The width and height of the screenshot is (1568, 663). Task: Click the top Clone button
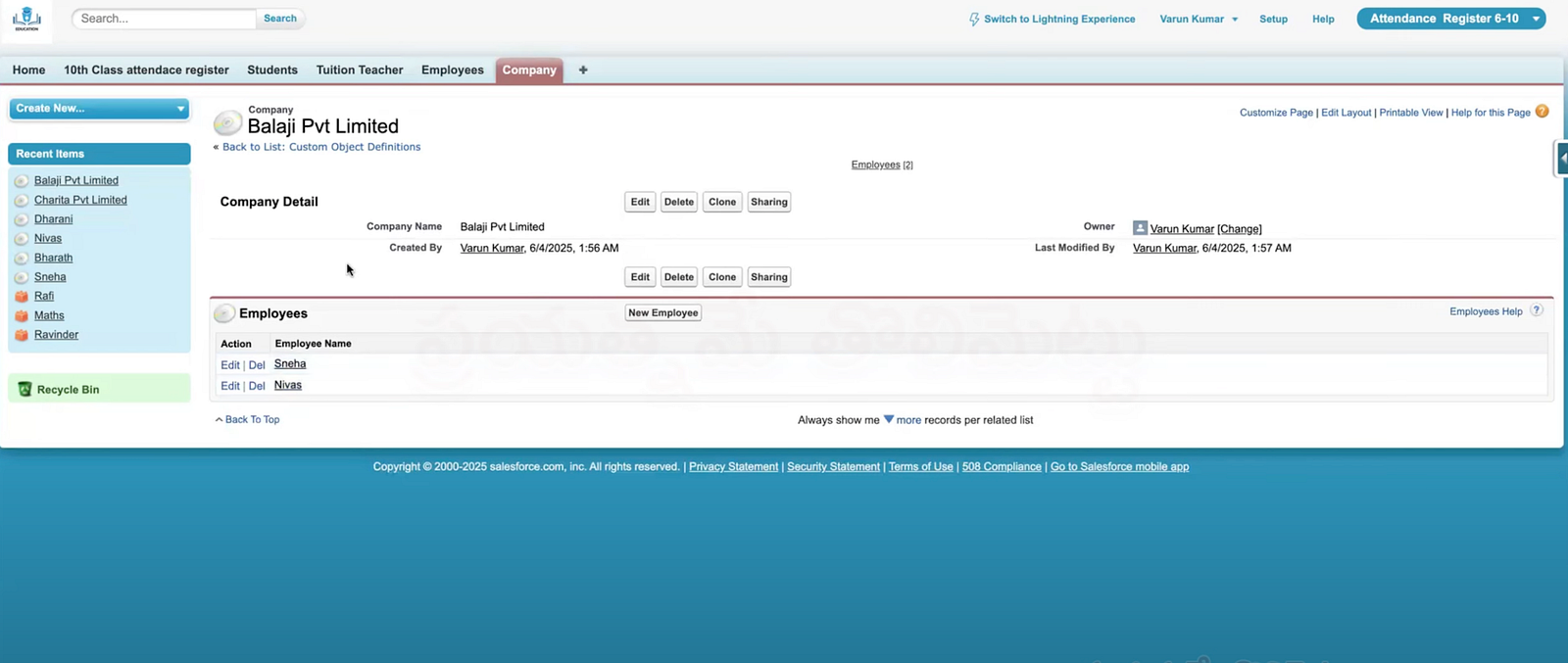721,203
